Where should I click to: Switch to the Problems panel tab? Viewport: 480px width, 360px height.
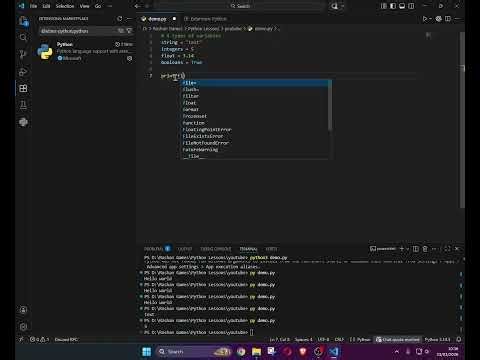[157, 249]
